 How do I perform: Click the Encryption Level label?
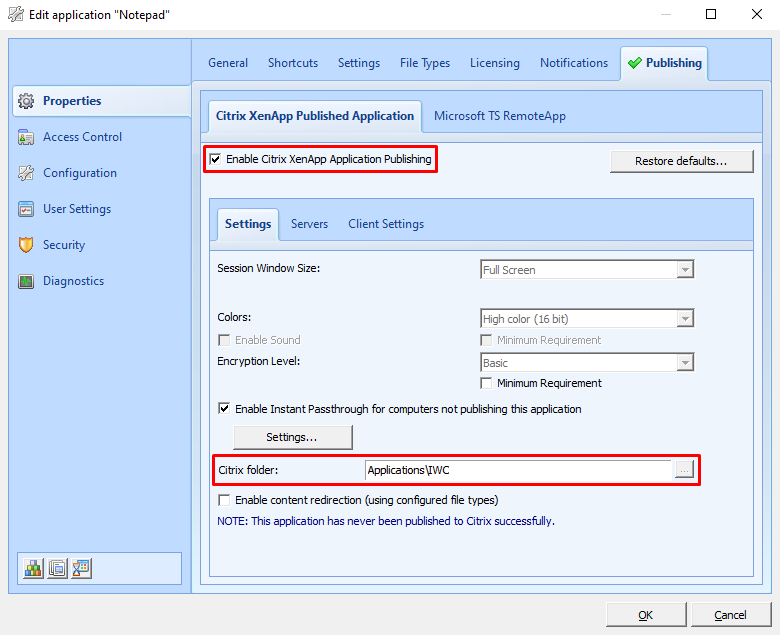(259, 362)
